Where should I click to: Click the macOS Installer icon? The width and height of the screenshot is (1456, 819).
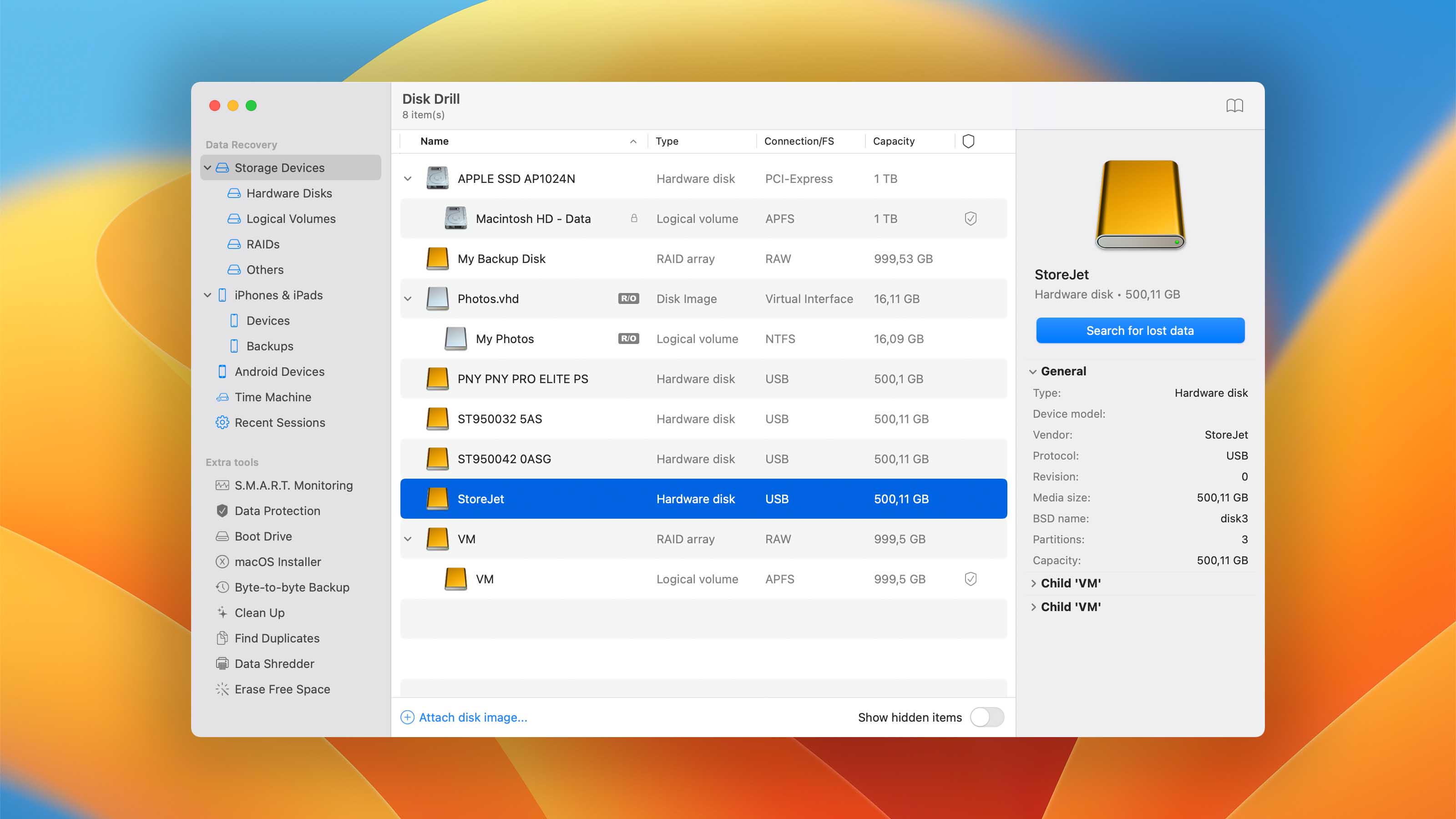[222, 562]
